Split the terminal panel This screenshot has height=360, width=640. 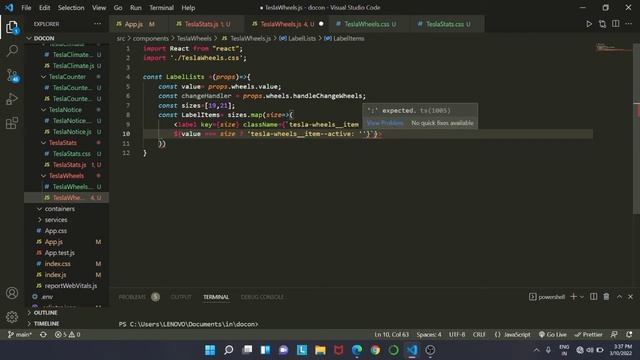593,297
